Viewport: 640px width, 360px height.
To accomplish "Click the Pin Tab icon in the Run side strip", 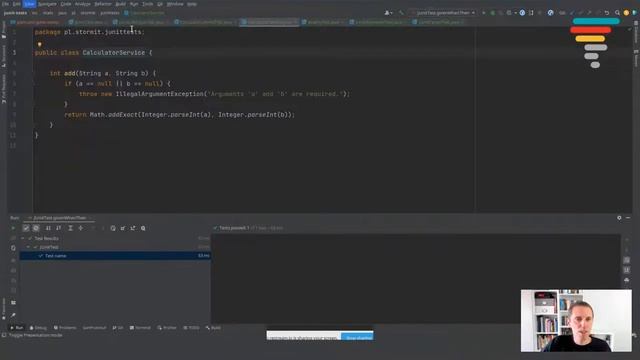I will [x=13, y=315].
